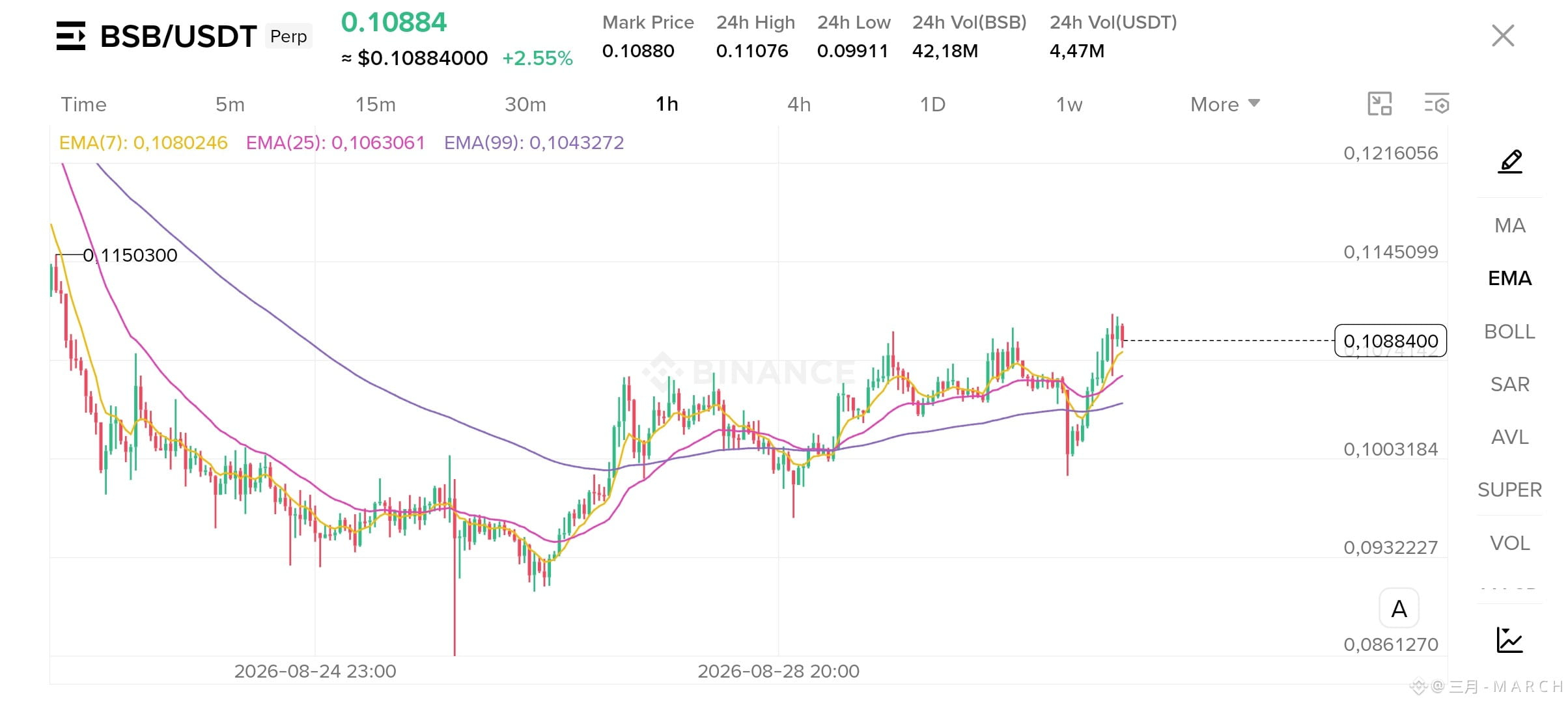
Task: Select the drawing pencil tool
Action: (x=1510, y=161)
